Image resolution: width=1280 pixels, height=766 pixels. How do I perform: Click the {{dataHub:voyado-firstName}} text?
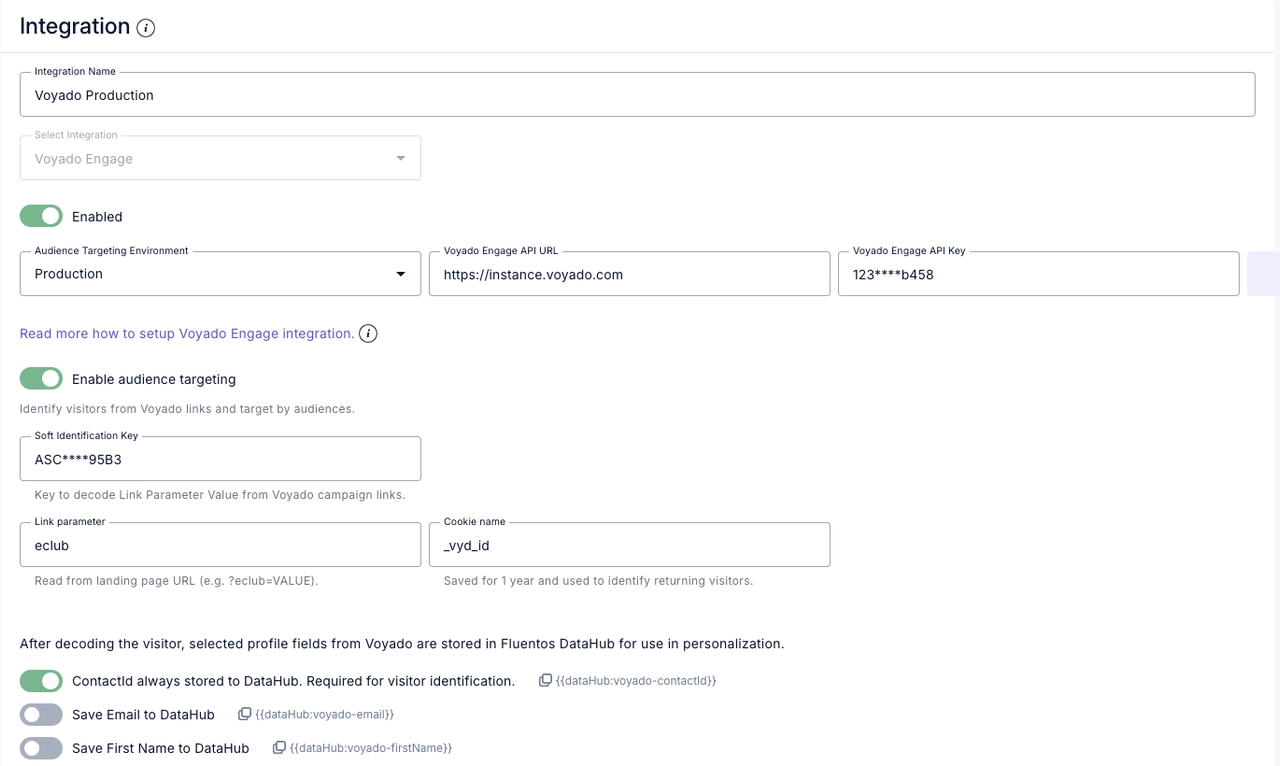pos(371,747)
